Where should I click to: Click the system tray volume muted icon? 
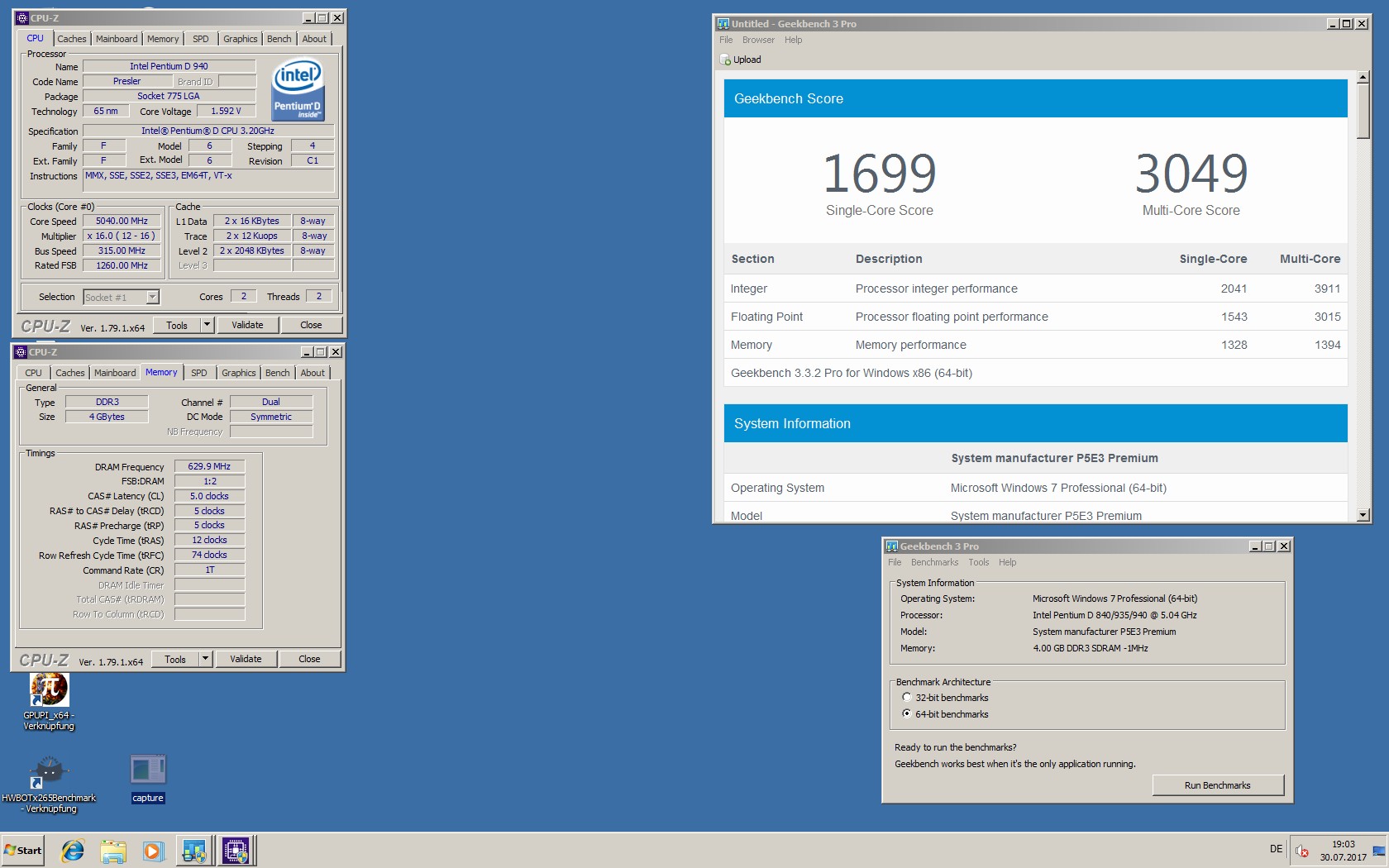coord(1302,851)
